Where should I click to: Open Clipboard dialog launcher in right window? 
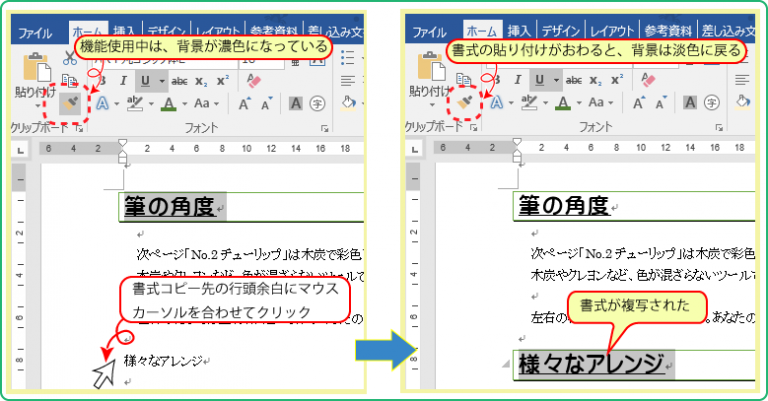[473, 128]
